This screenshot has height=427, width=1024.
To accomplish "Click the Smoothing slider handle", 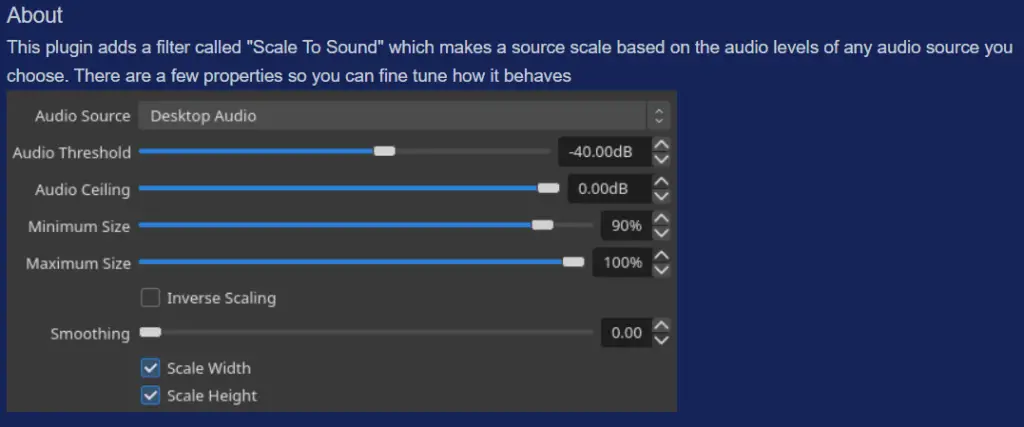I will coord(150,332).
